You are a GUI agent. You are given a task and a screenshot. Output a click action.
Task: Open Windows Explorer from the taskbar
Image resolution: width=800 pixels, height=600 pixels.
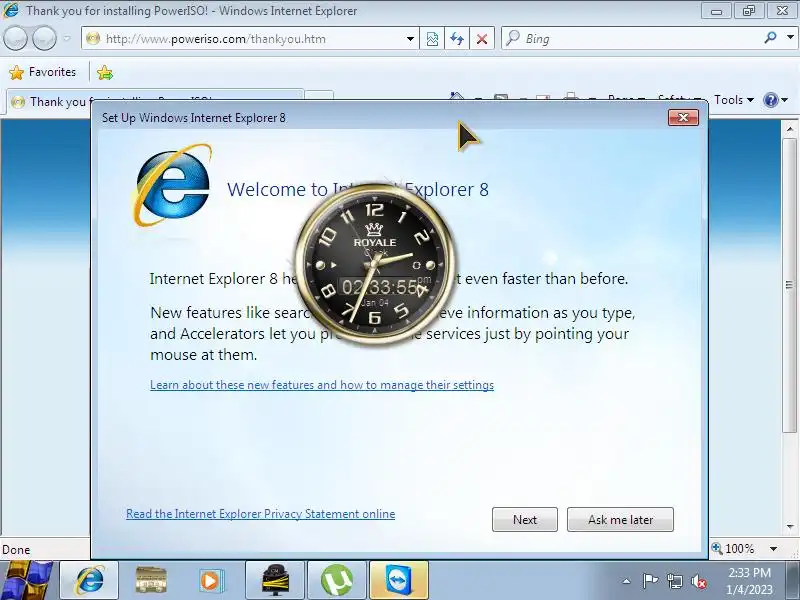[151, 580]
